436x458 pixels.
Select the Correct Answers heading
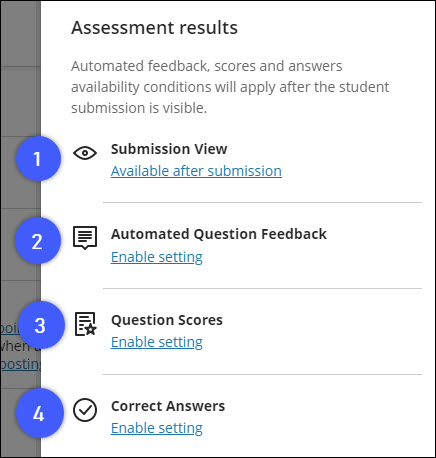168,406
